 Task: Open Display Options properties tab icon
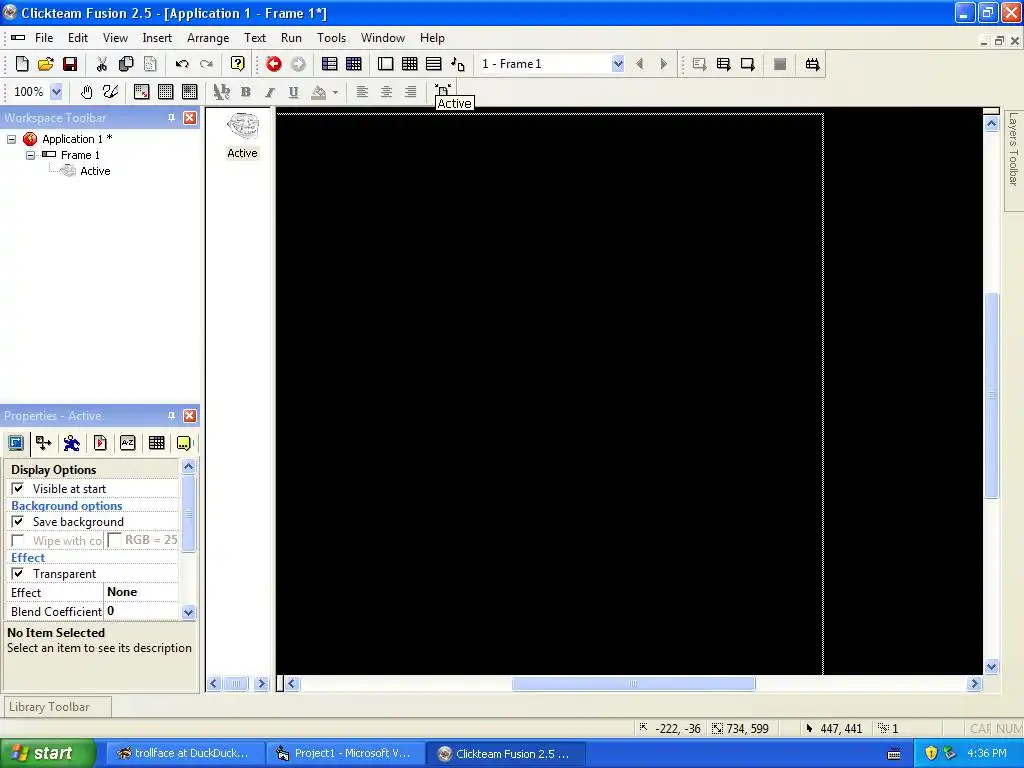16,443
